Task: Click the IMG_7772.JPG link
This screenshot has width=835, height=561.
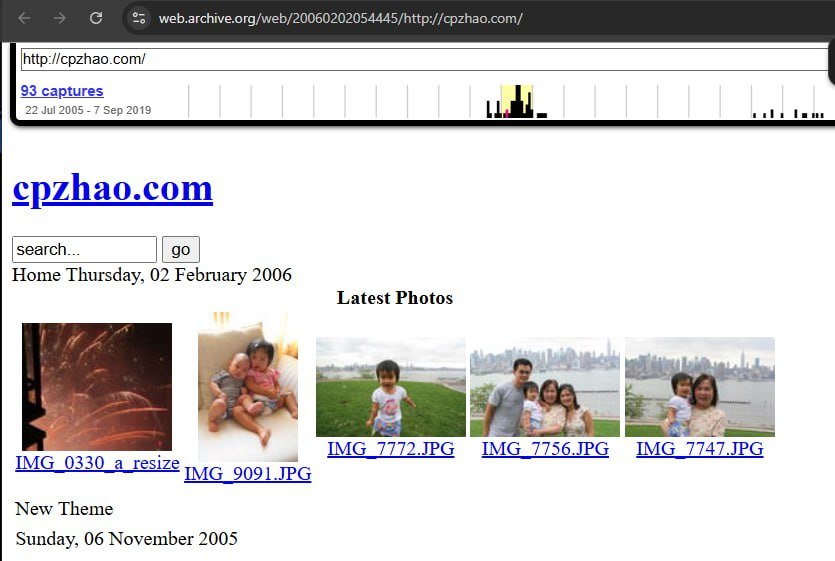Action: (391, 449)
